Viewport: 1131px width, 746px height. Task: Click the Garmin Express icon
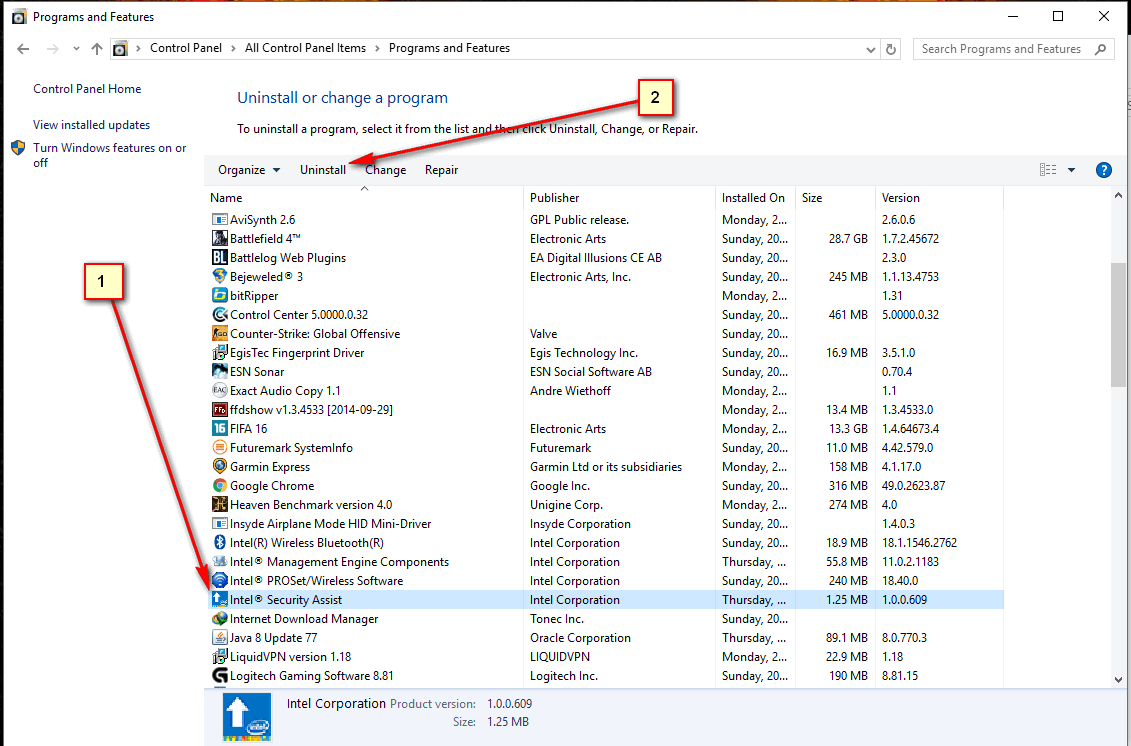click(219, 467)
